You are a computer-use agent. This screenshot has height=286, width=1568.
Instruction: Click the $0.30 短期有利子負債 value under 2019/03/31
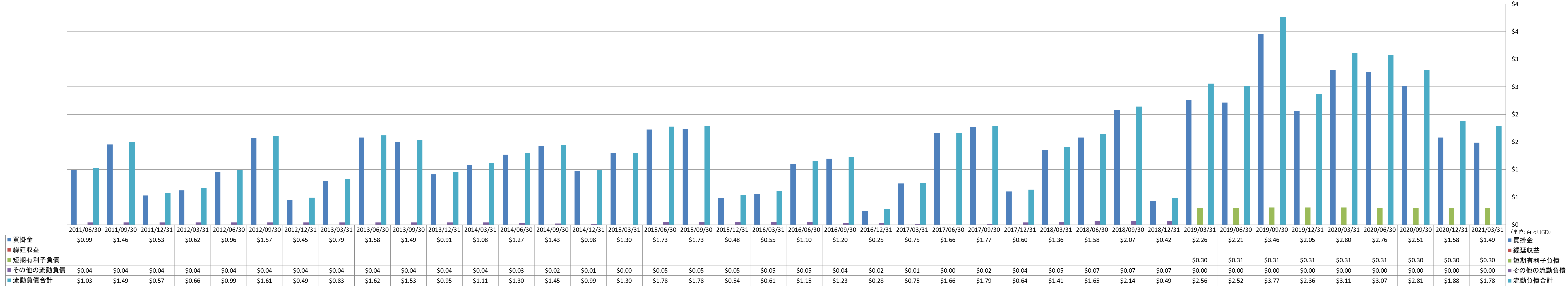point(1200,260)
